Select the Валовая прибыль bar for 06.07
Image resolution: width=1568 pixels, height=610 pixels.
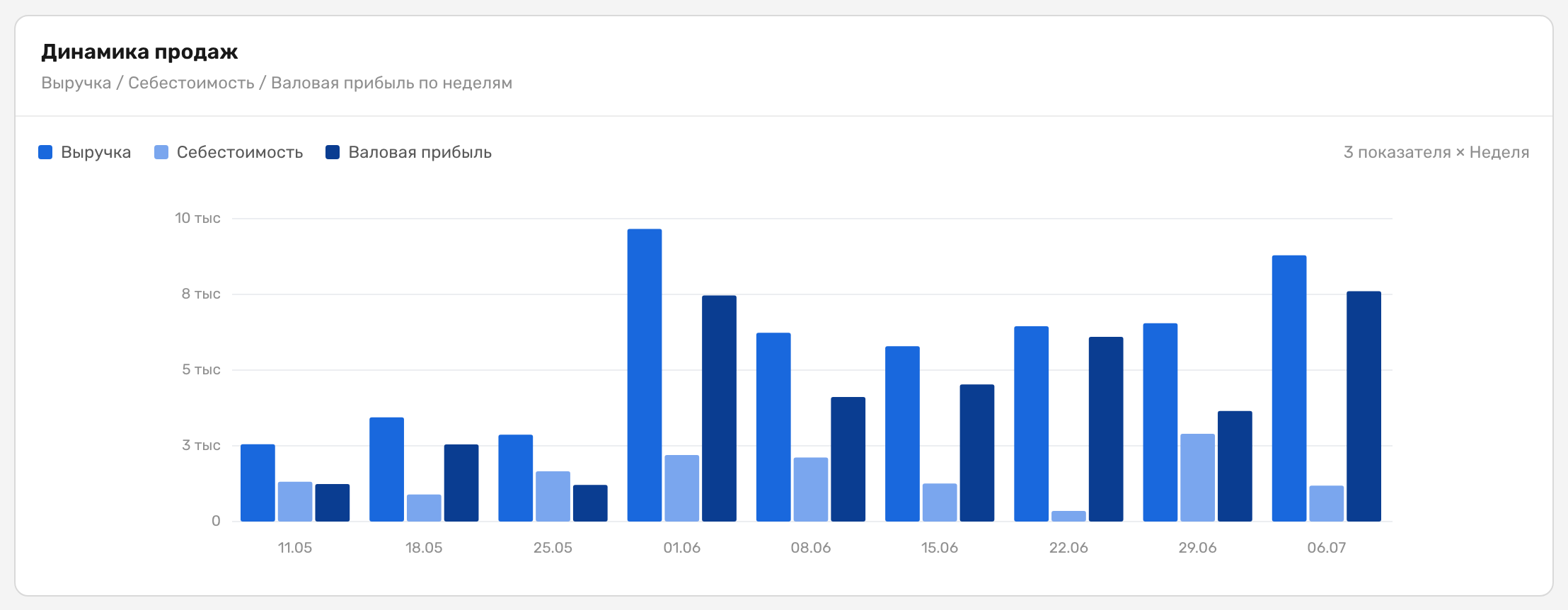click(1364, 406)
